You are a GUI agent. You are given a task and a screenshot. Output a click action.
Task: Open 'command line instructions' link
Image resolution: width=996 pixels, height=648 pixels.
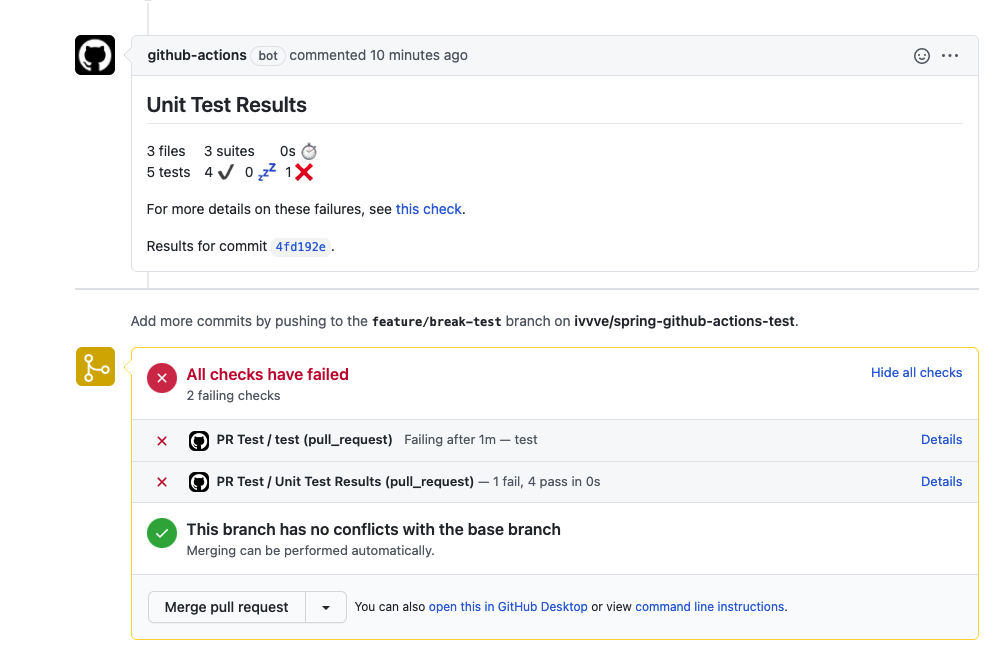coord(710,607)
